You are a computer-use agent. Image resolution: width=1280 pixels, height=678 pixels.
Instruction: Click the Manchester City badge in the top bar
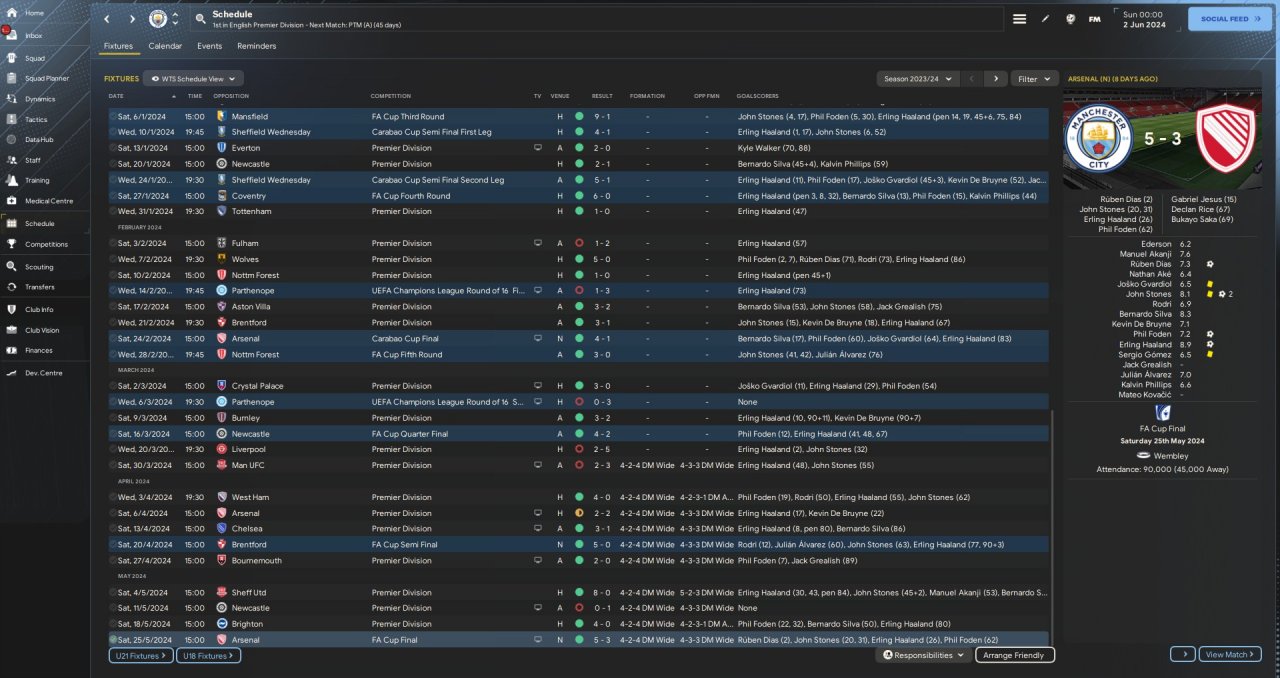[x=158, y=19]
